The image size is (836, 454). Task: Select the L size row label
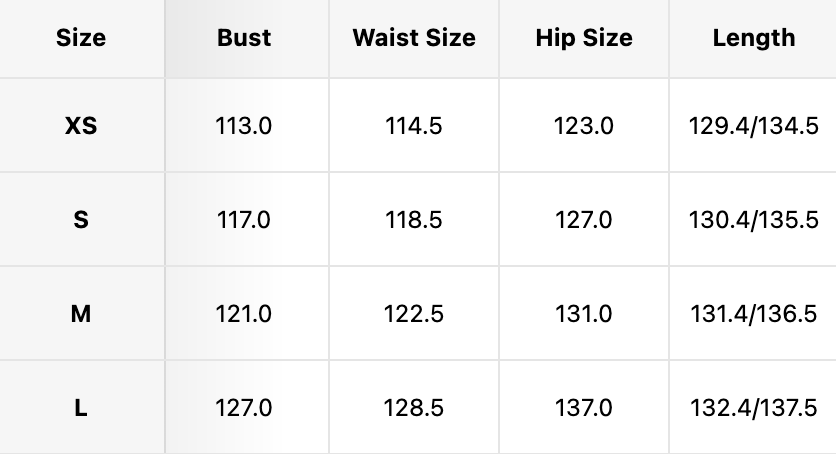81,408
